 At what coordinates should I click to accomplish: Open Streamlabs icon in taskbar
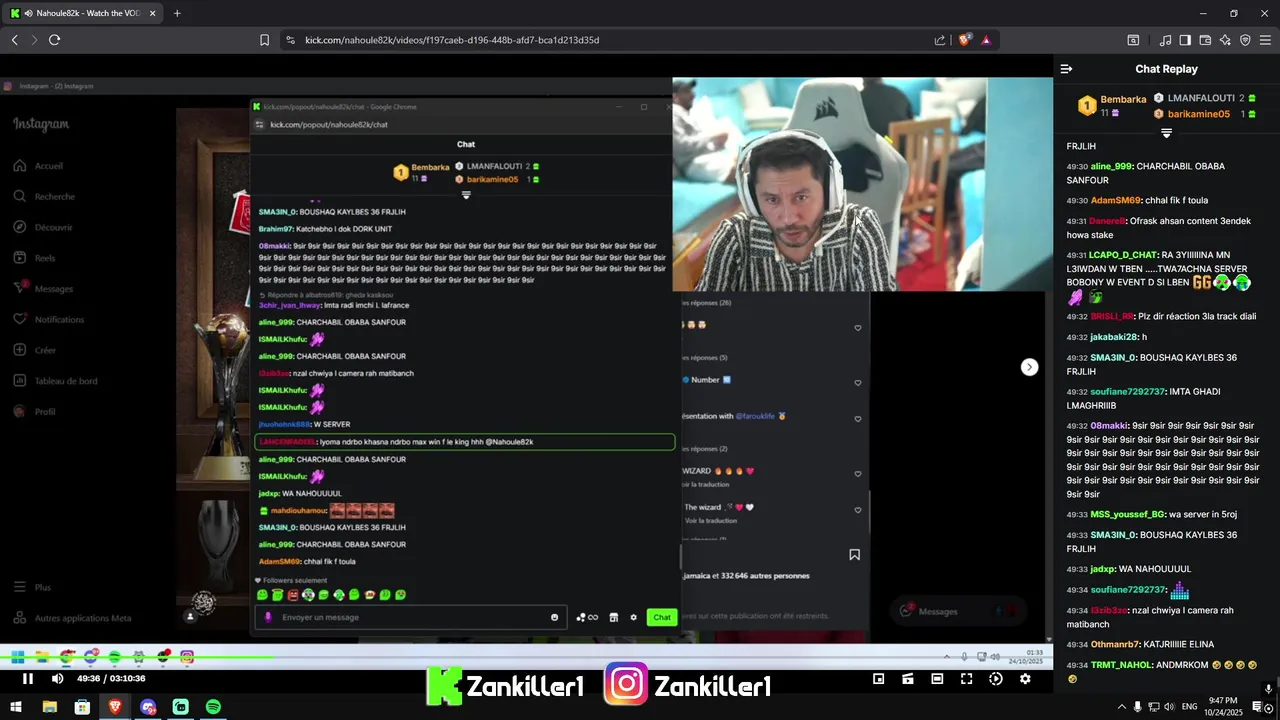(180, 706)
